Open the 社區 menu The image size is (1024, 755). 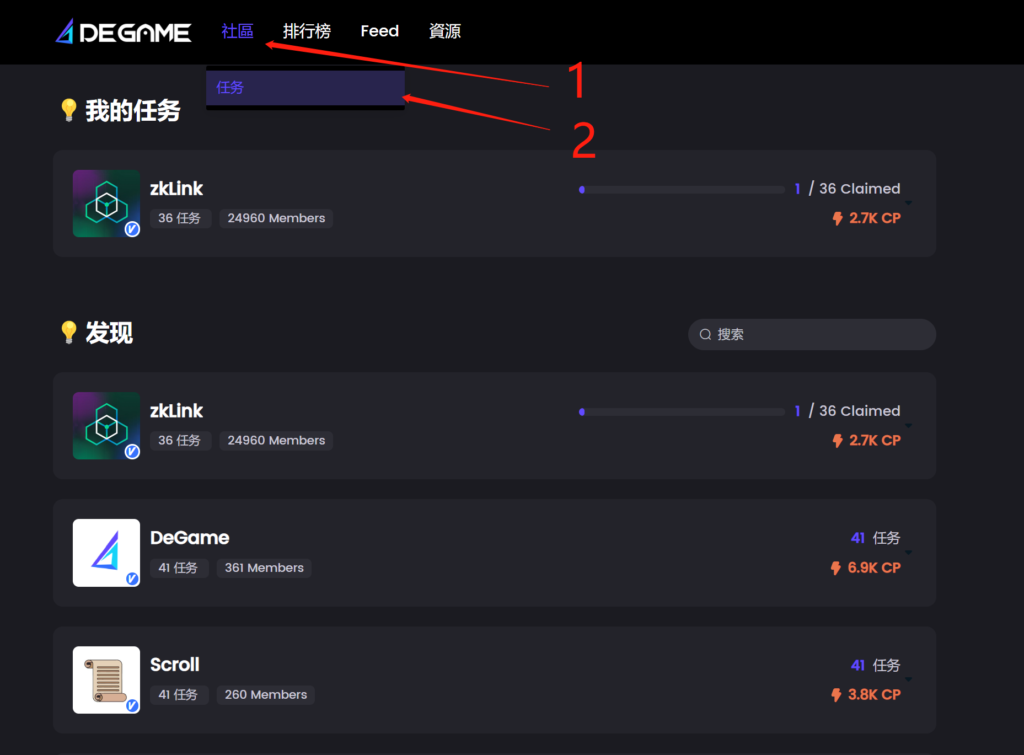coord(237,31)
